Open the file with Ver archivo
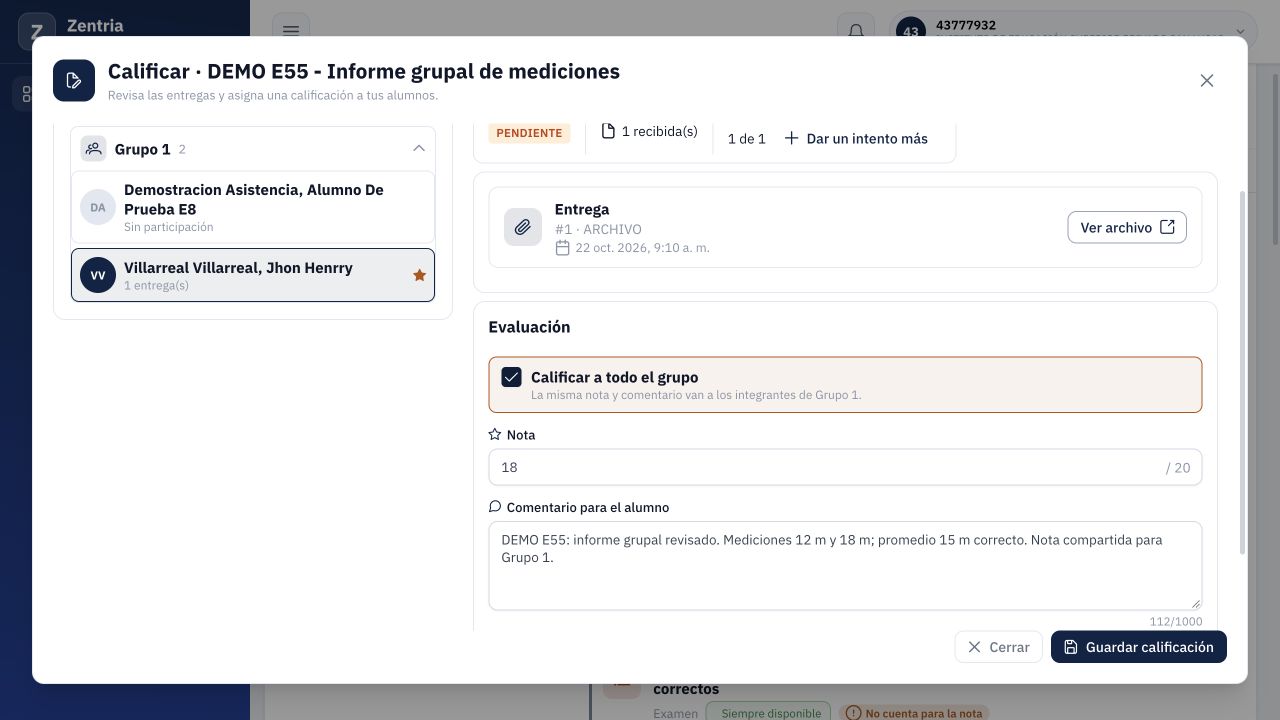This screenshot has width=1280, height=720. (x=1127, y=228)
